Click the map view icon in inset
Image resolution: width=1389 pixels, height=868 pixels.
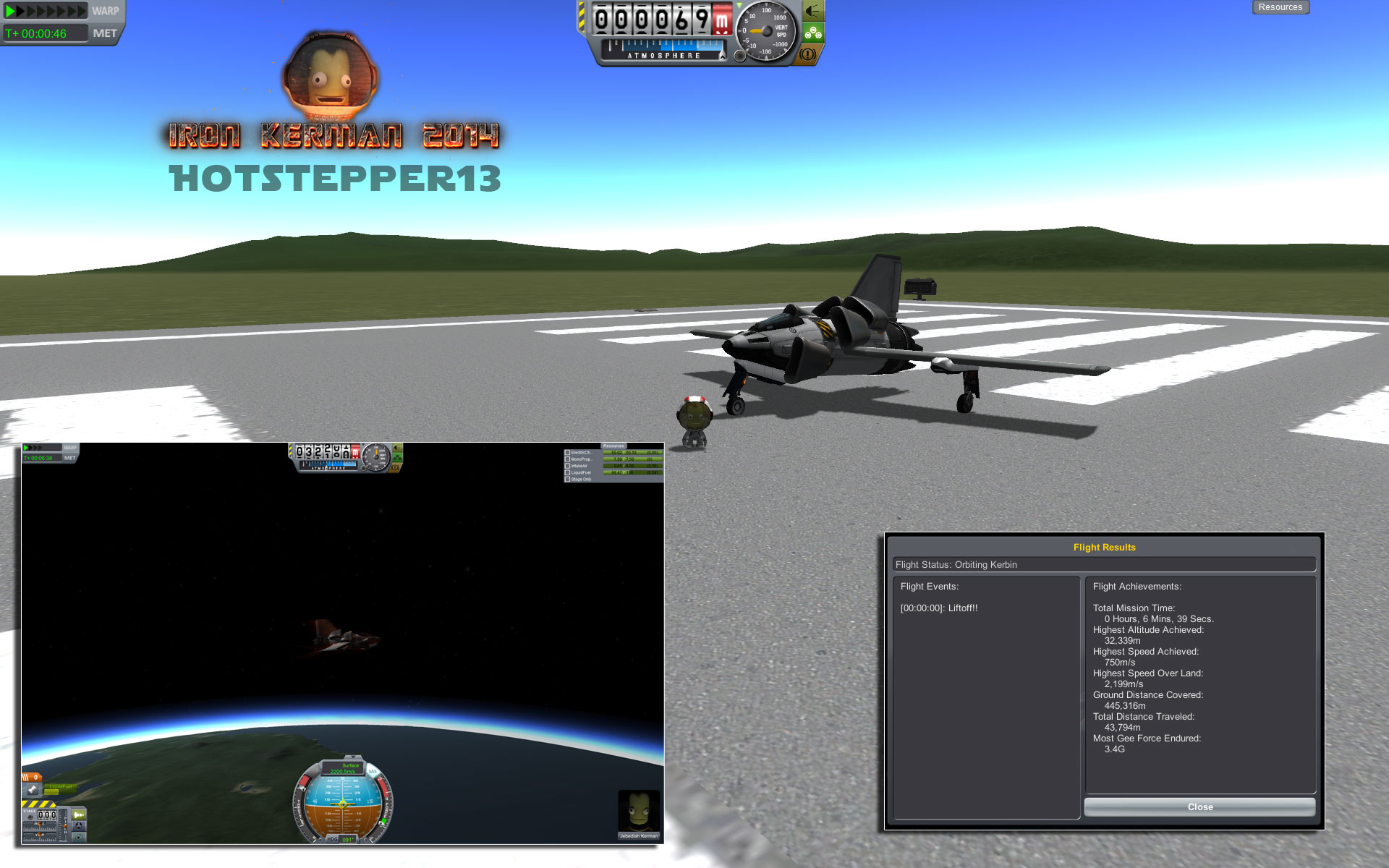tap(78, 837)
